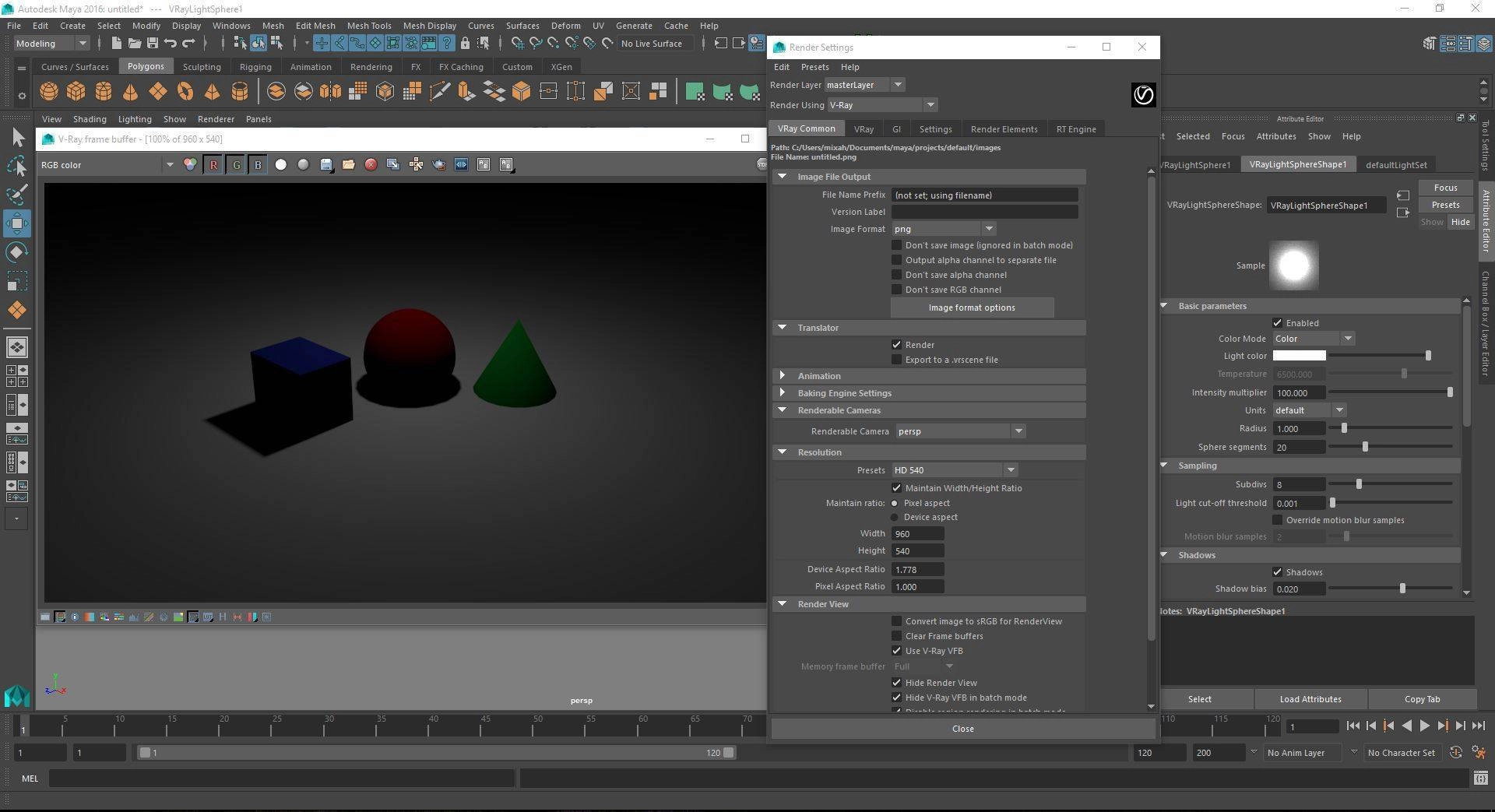1495x812 pixels.
Task: Clear image with red X in frame buffer
Action: coord(371,165)
